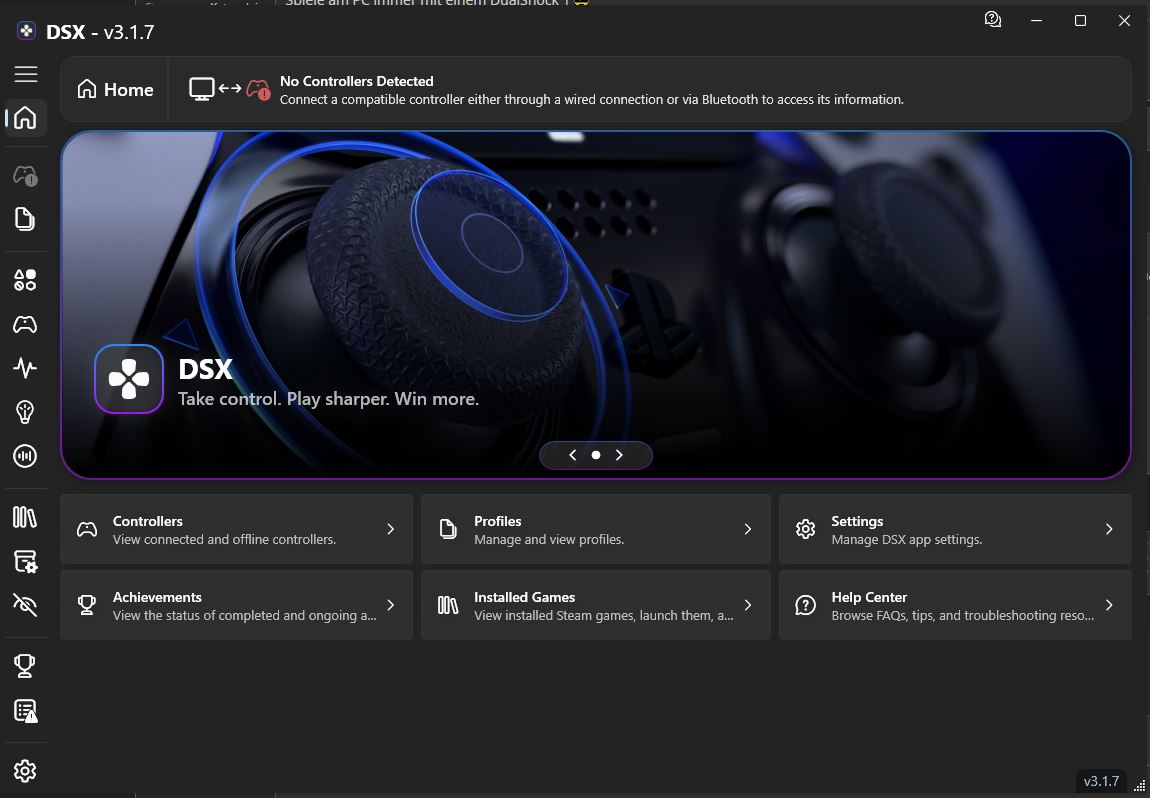This screenshot has height=798, width=1150.
Task: Go to previous banner slide
Action: tap(573, 455)
